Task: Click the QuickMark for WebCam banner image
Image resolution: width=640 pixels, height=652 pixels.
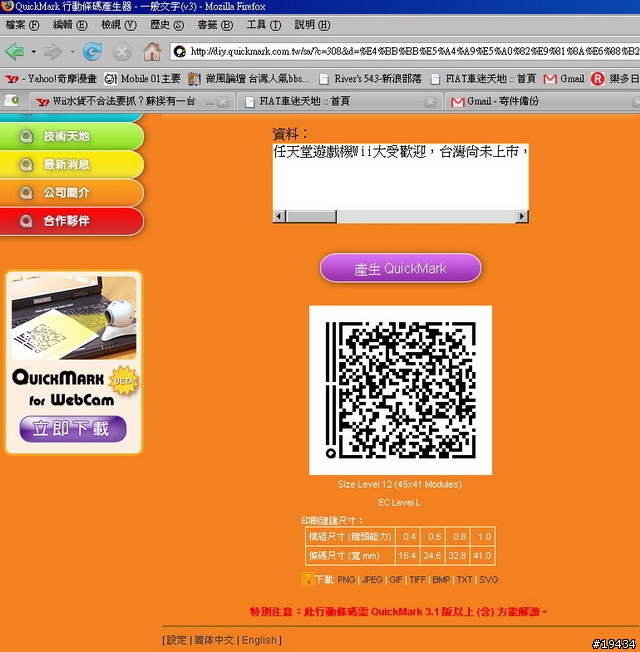Action: (x=74, y=363)
